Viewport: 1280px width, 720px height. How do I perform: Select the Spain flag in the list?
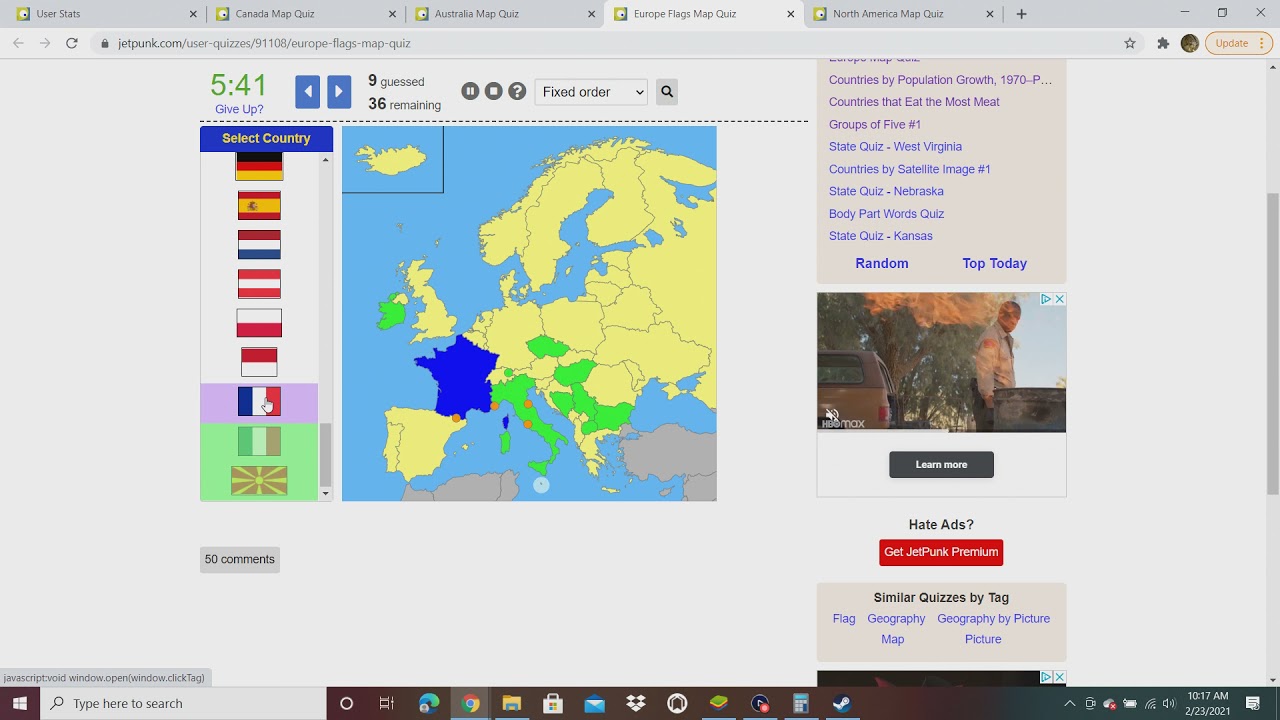pos(259,206)
